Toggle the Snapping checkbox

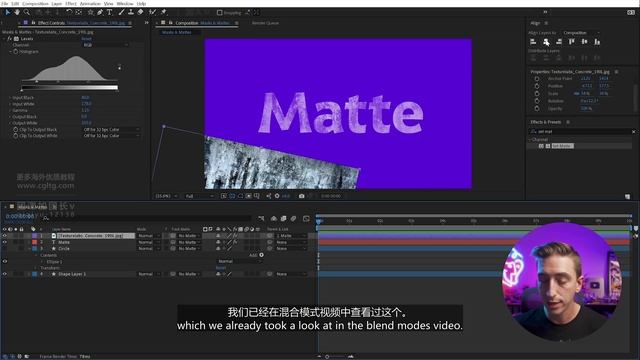coord(220,13)
